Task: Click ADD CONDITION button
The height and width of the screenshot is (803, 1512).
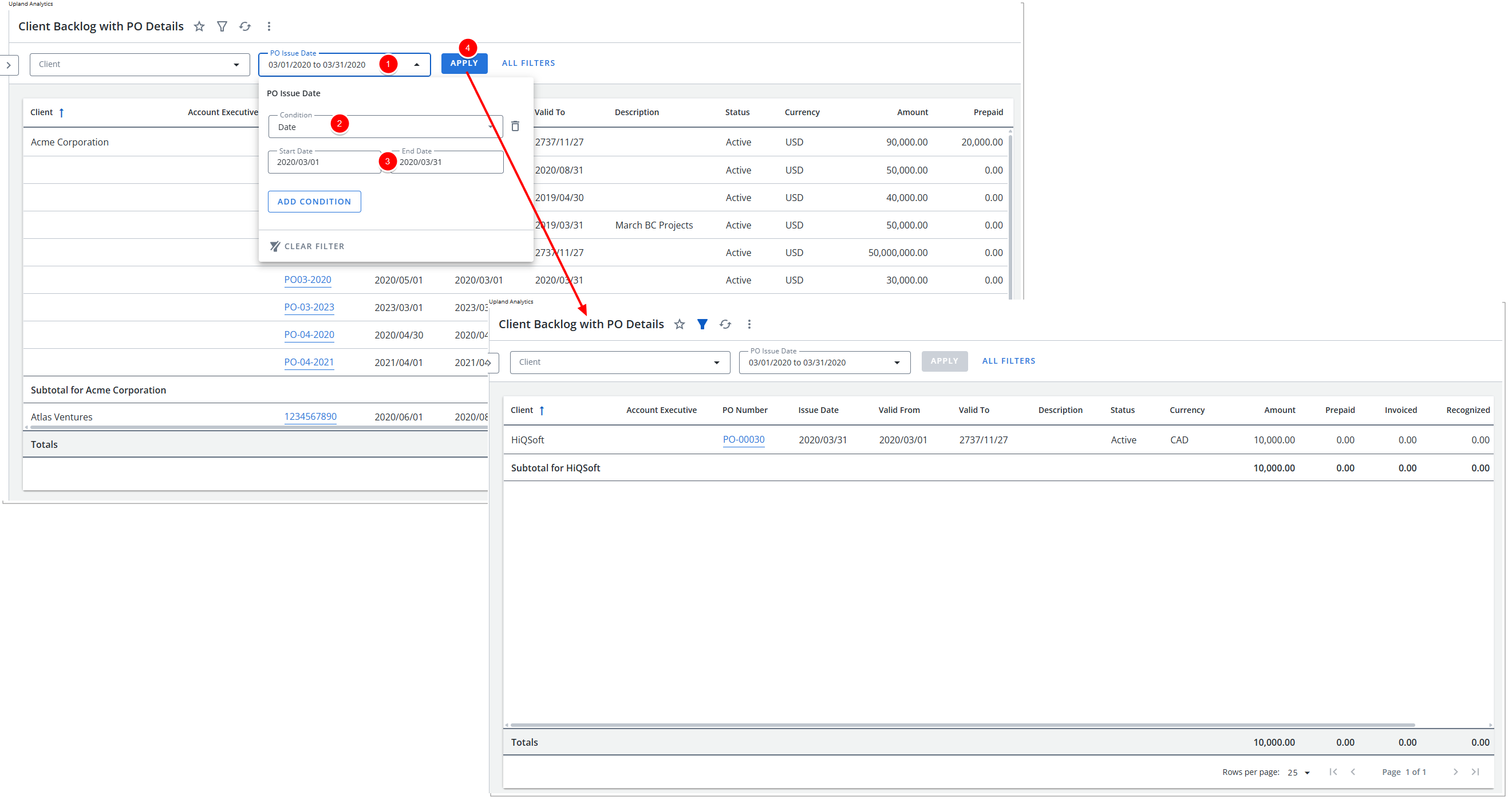Action: coord(314,202)
